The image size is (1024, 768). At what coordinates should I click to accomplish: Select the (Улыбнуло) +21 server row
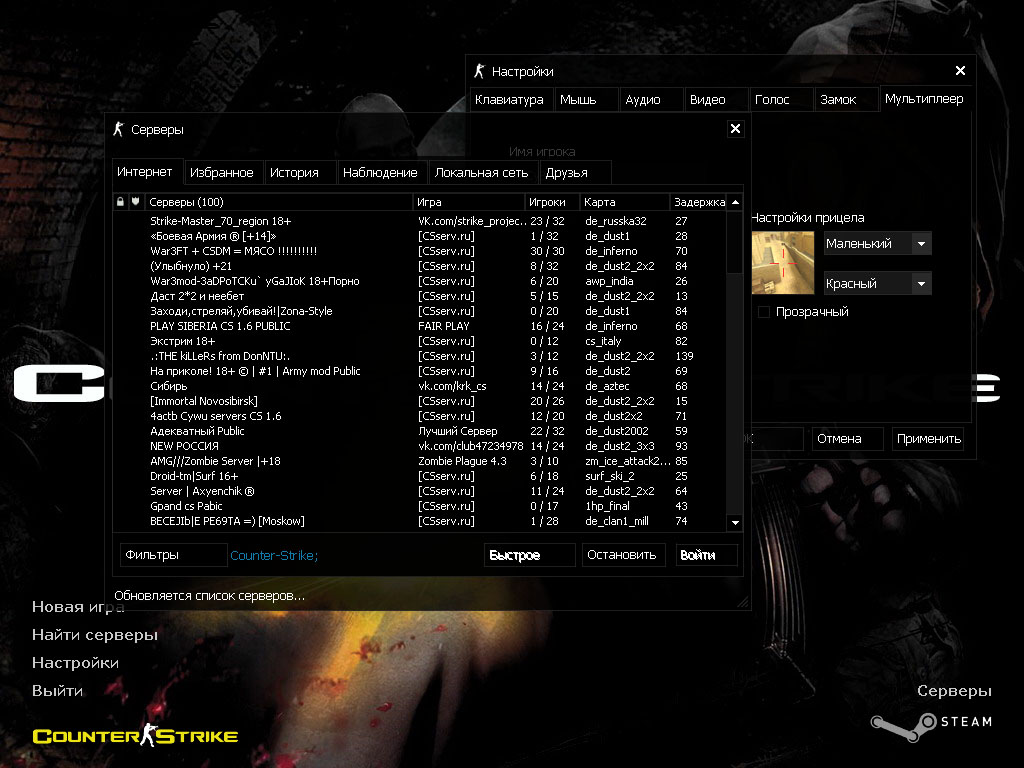(x=419, y=266)
